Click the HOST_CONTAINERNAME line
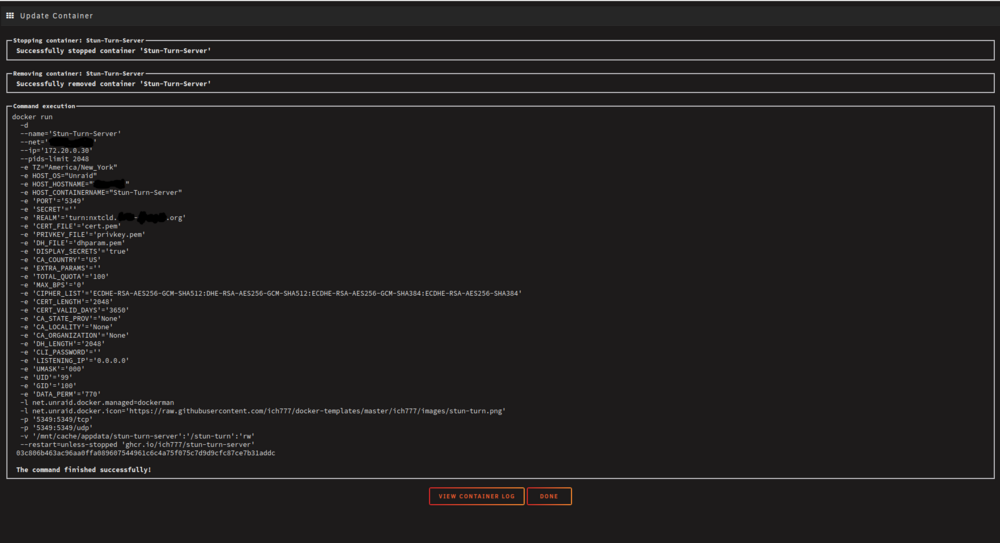The height and width of the screenshot is (543, 1000). (101, 192)
